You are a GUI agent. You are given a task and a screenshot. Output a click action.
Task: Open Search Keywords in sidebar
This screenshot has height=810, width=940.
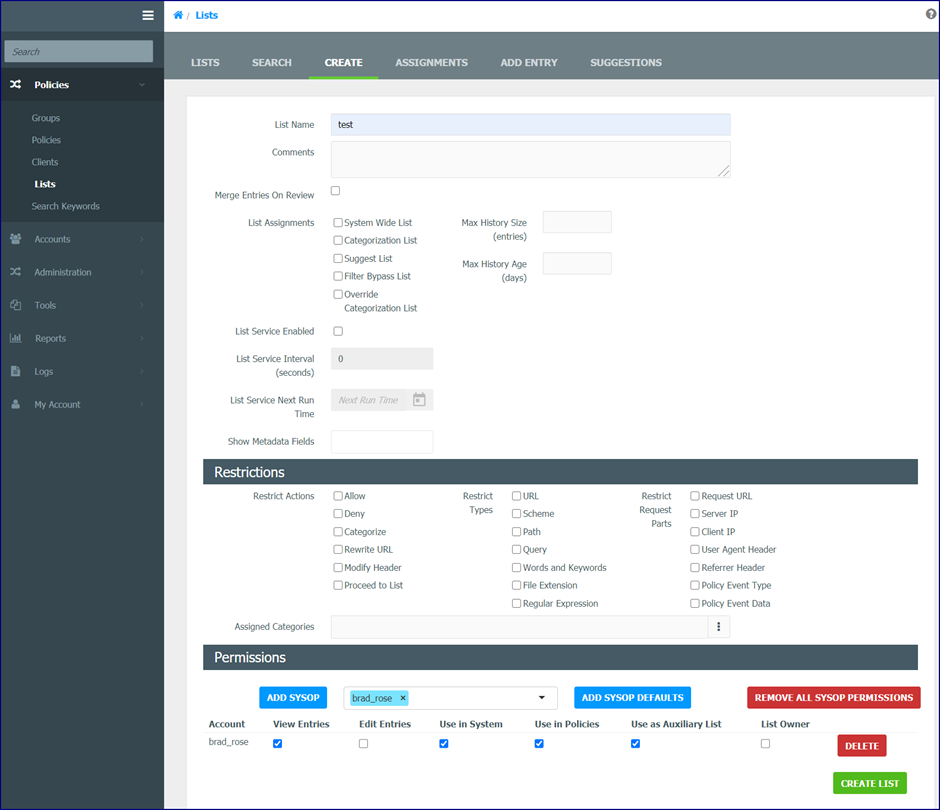click(x=65, y=206)
